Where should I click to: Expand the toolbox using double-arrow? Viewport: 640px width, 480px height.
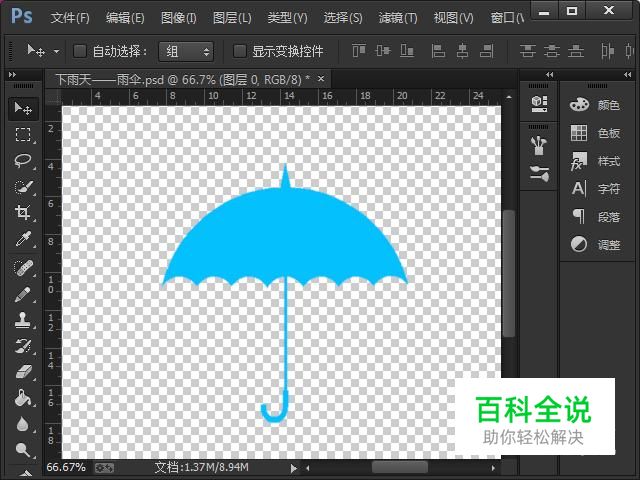click(12, 75)
